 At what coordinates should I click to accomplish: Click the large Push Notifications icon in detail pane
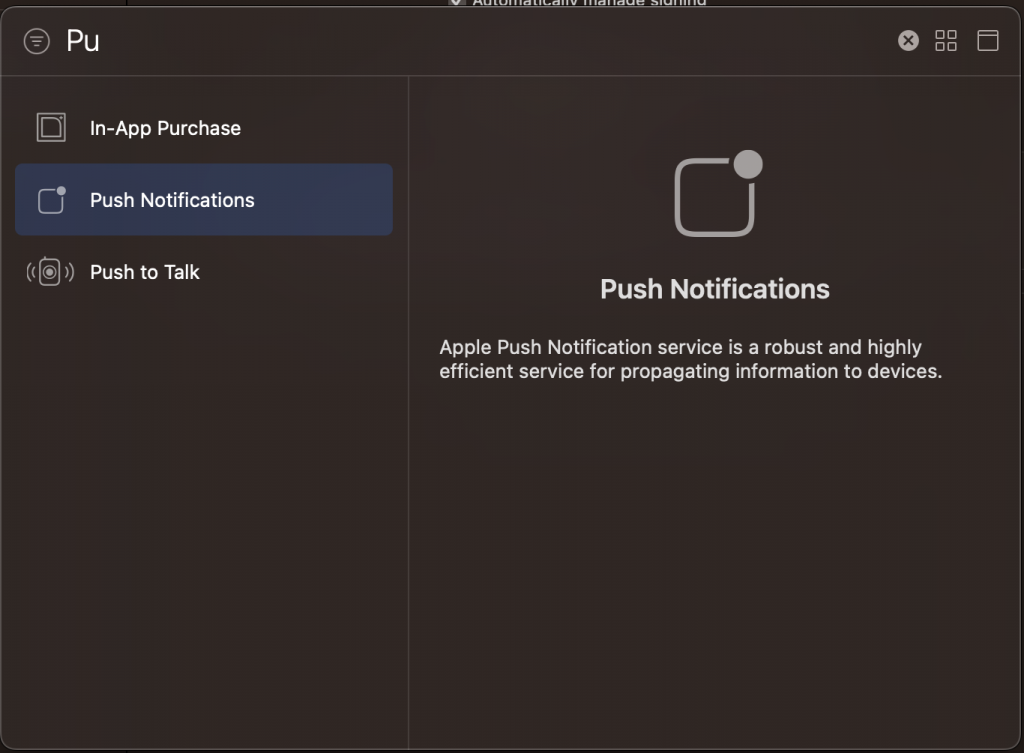[x=716, y=195]
